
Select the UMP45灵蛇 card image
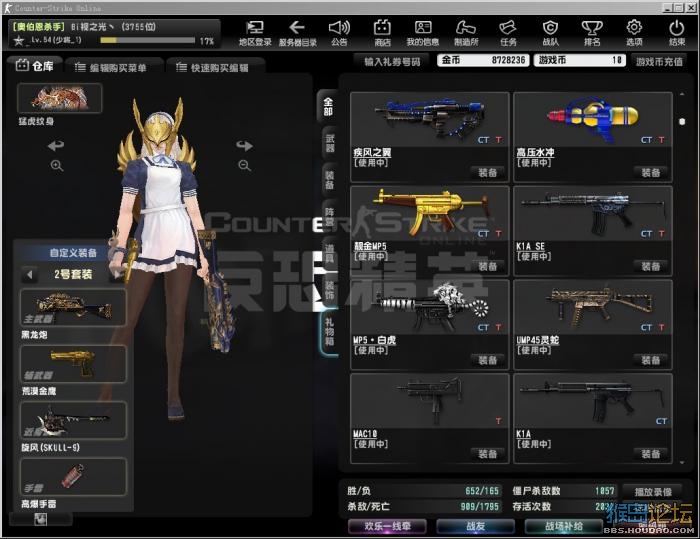point(593,307)
